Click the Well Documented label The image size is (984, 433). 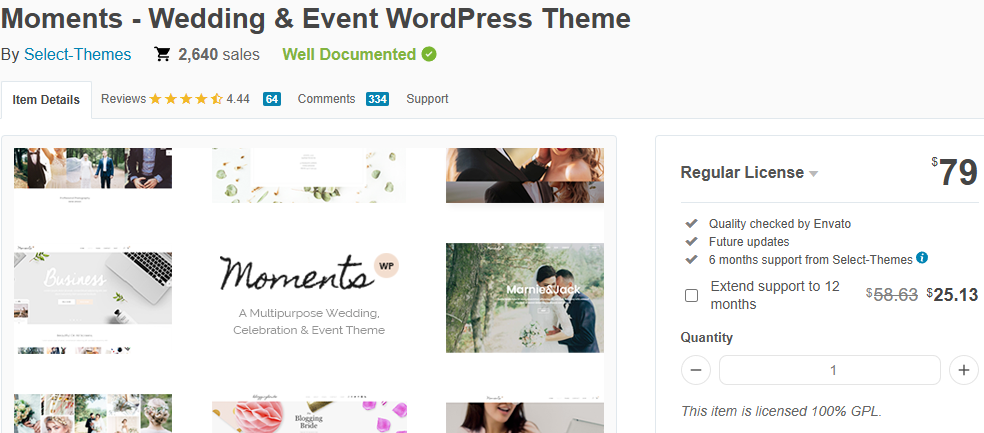tap(349, 55)
